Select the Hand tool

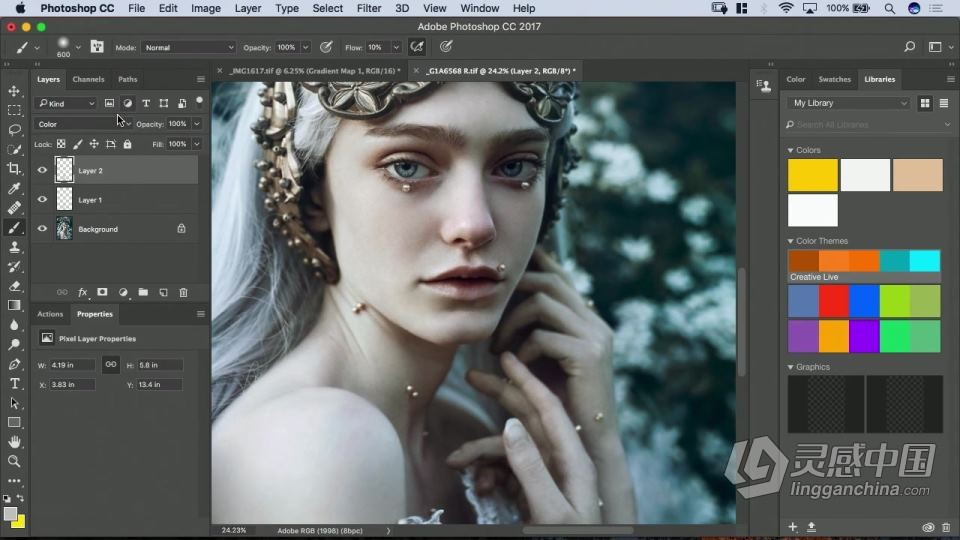pos(14,442)
